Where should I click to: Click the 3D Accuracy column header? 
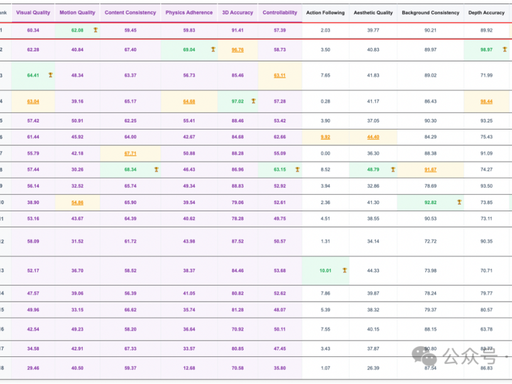(238, 13)
